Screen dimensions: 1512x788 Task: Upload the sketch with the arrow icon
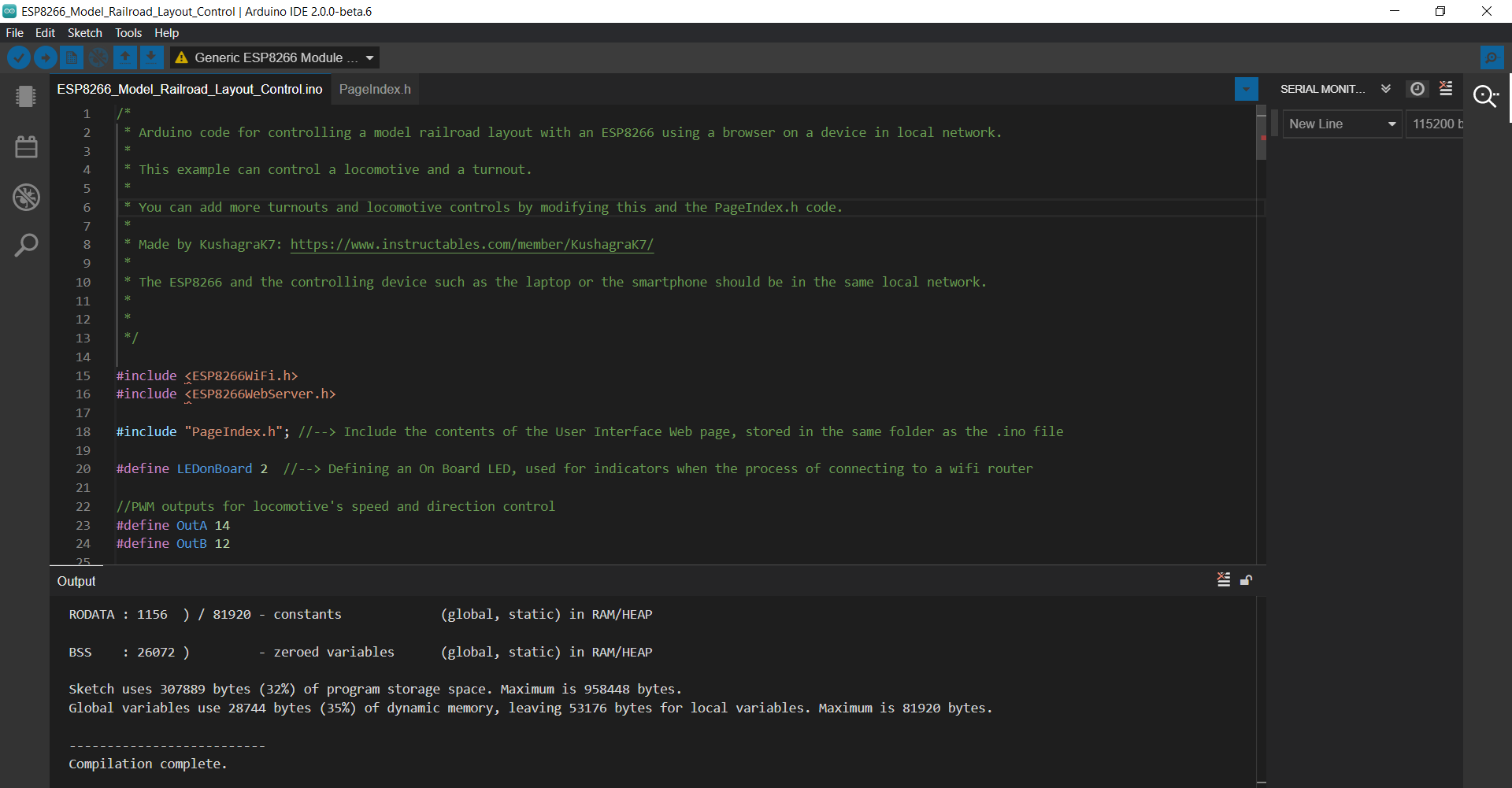pyautogui.click(x=45, y=57)
